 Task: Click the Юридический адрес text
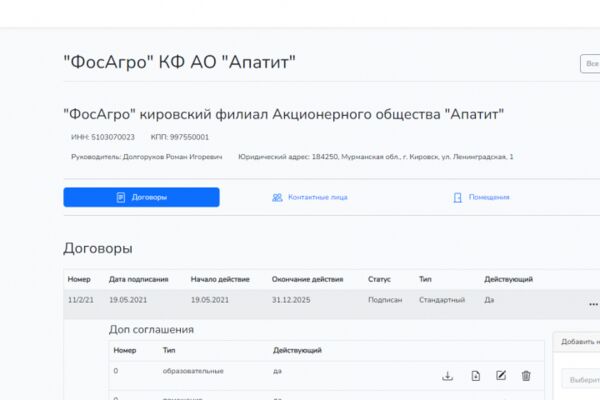[376, 157]
